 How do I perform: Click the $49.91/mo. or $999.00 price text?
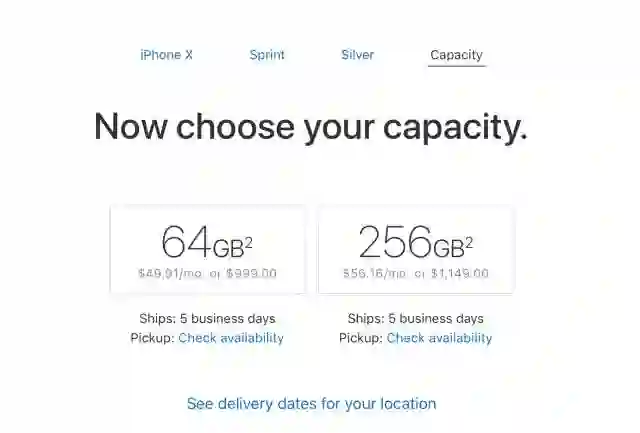tap(207, 273)
